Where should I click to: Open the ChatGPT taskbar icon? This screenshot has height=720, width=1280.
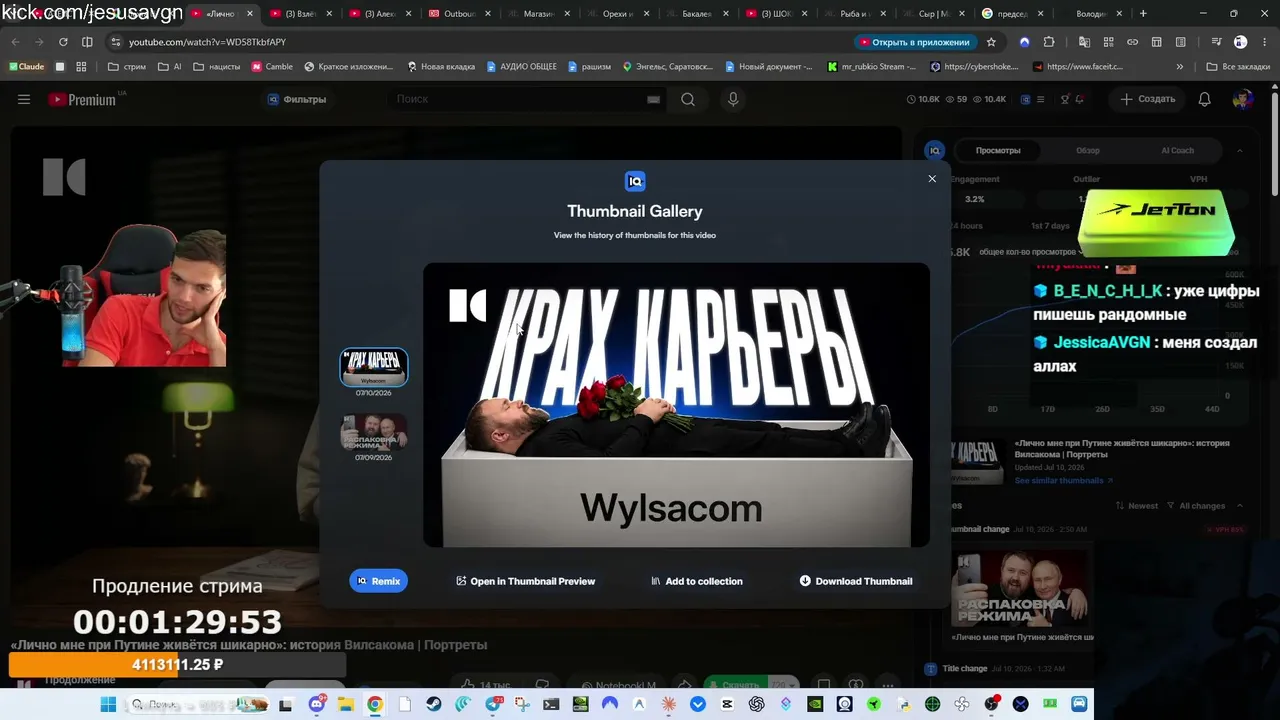click(x=757, y=704)
